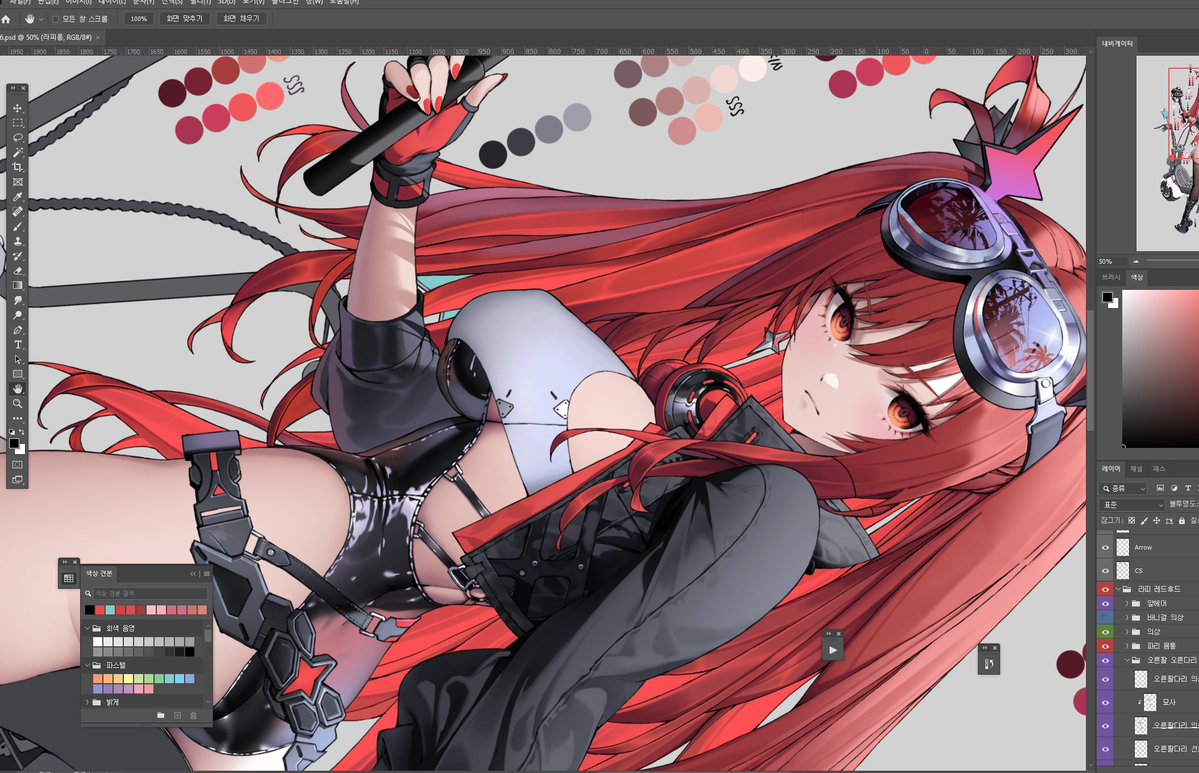Select the Move tool
This screenshot has width=1199, height=773.
pyautogui.click(x=18, y=108)
